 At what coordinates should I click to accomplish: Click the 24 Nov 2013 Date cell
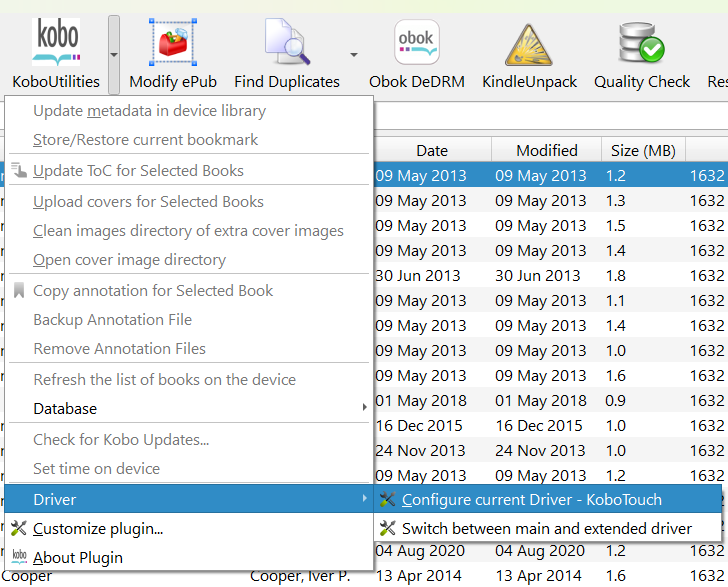click(x=420, y=451)
